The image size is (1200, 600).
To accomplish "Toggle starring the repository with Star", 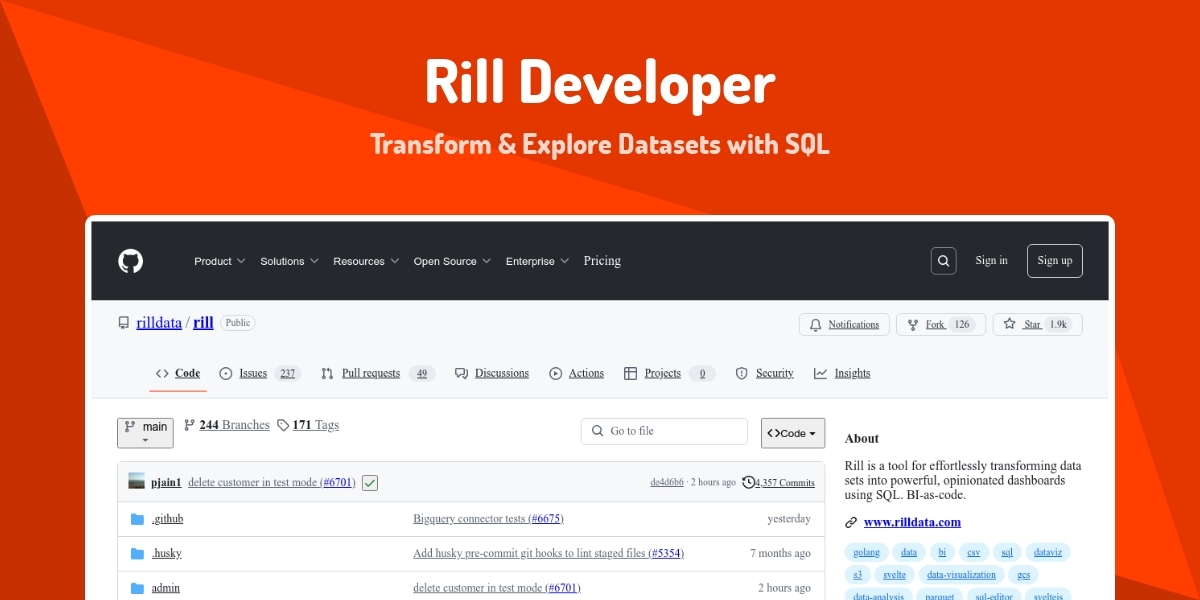I will coord(1037,324).
